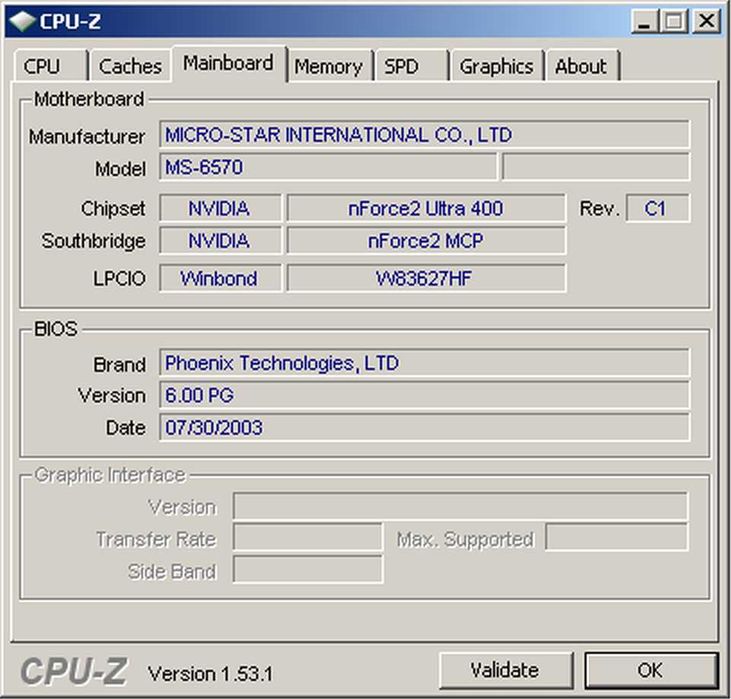
Task: Click the model value MS-6570
Action: [328, 167]
